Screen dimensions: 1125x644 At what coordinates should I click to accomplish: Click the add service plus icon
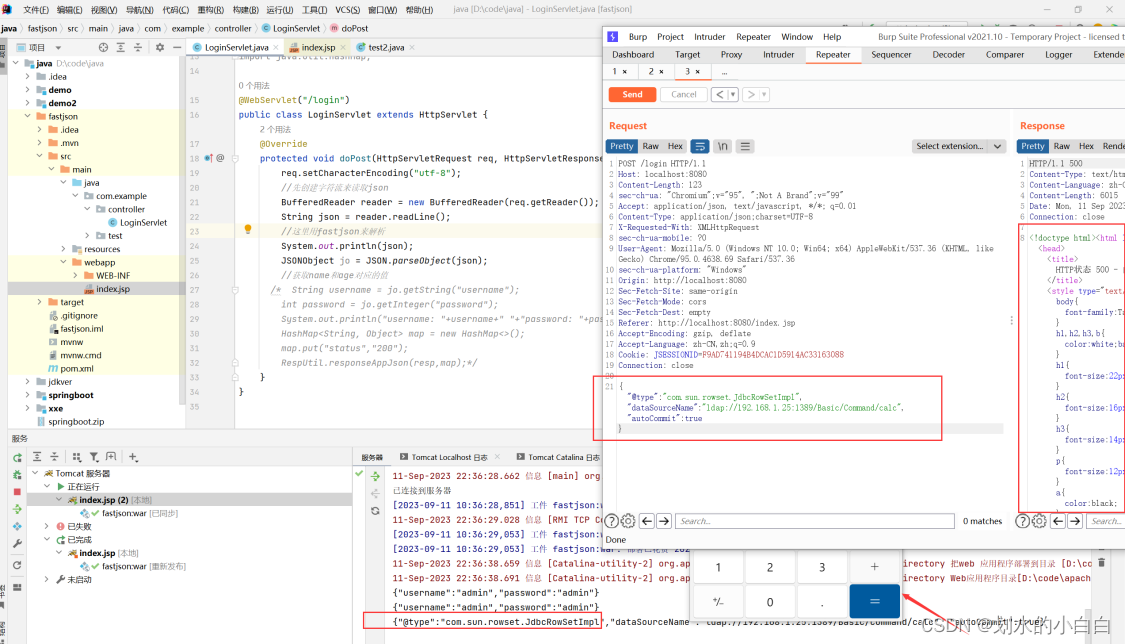tap(133, 457)
